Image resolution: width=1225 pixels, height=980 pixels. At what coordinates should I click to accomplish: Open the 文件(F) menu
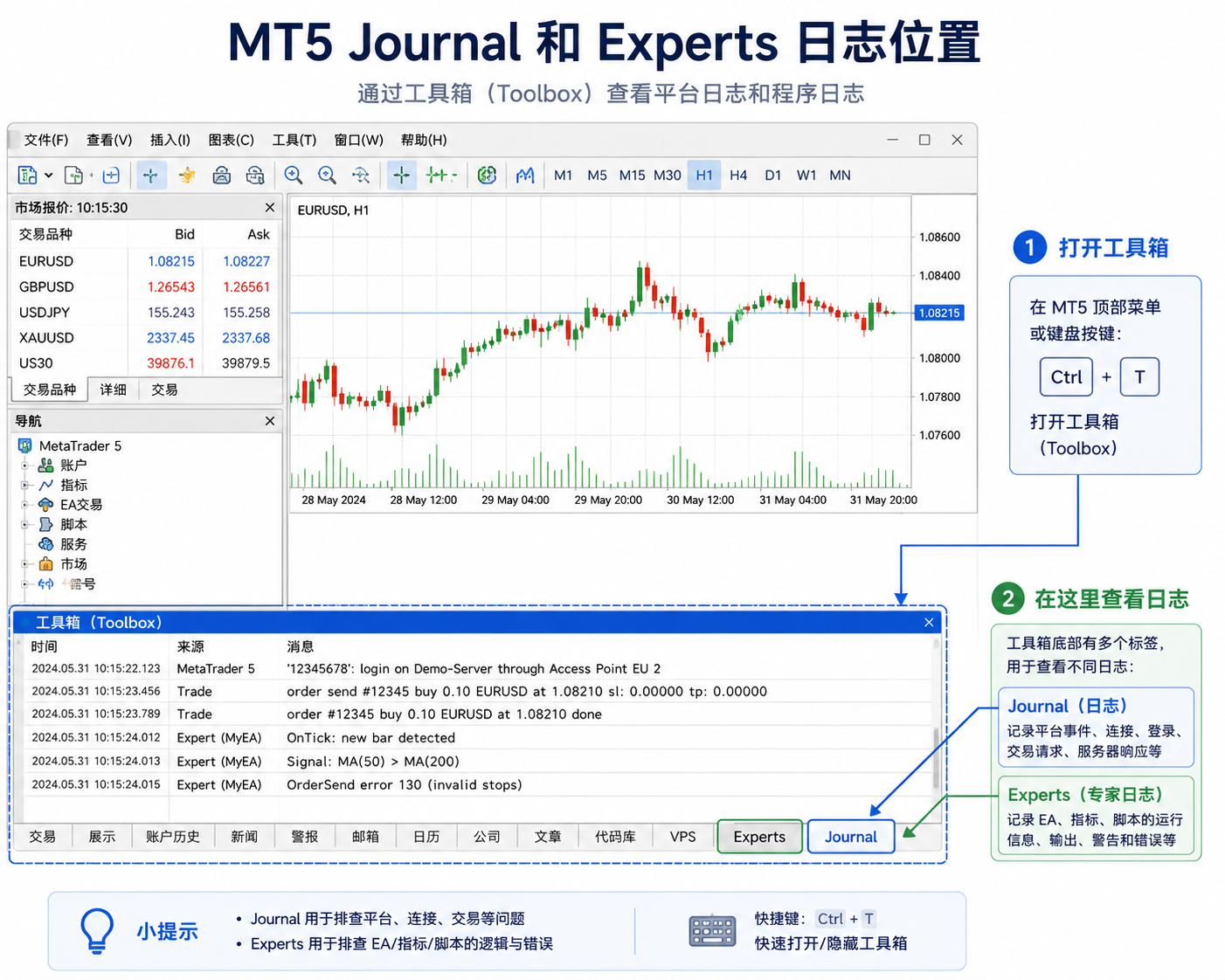coord(46,140)
